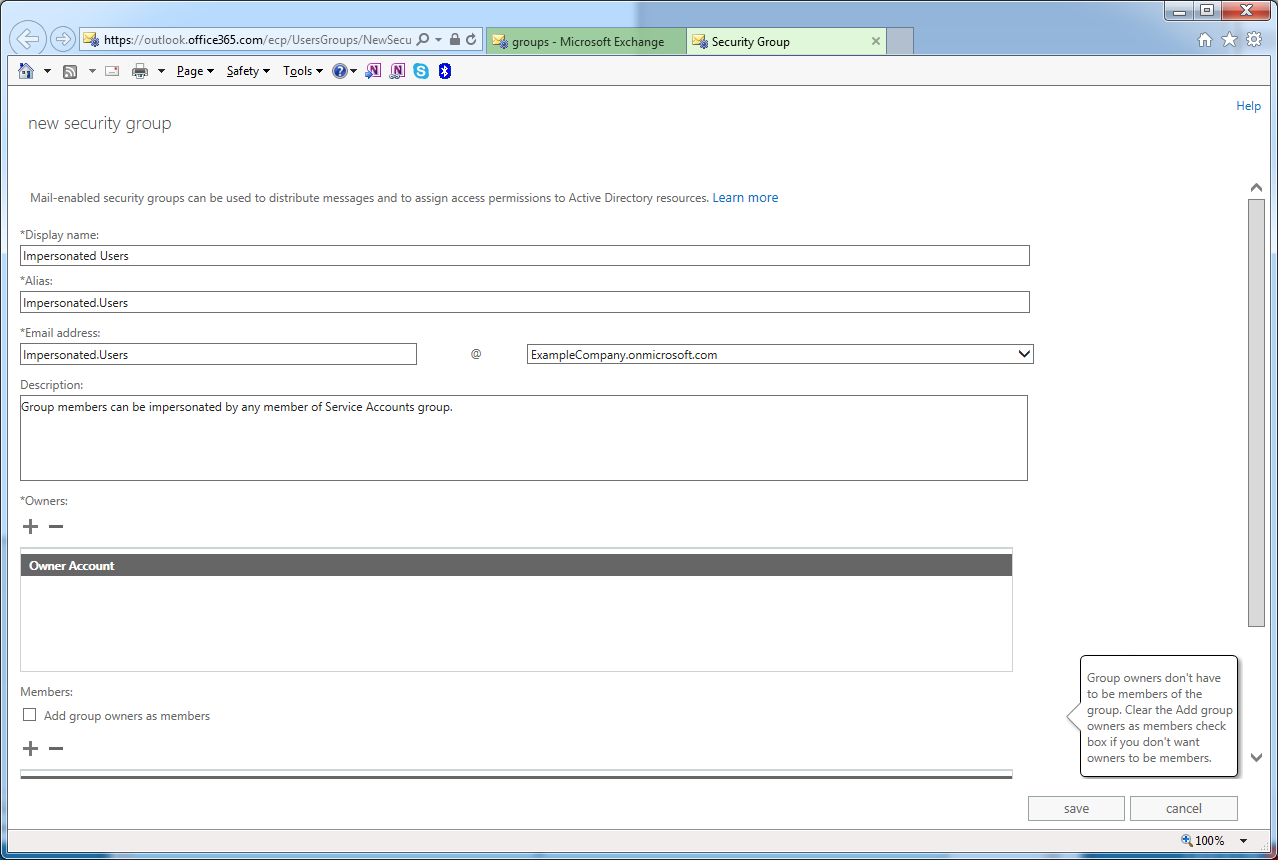Expand the zoom level 100% dropdown

click(1243, 841)
